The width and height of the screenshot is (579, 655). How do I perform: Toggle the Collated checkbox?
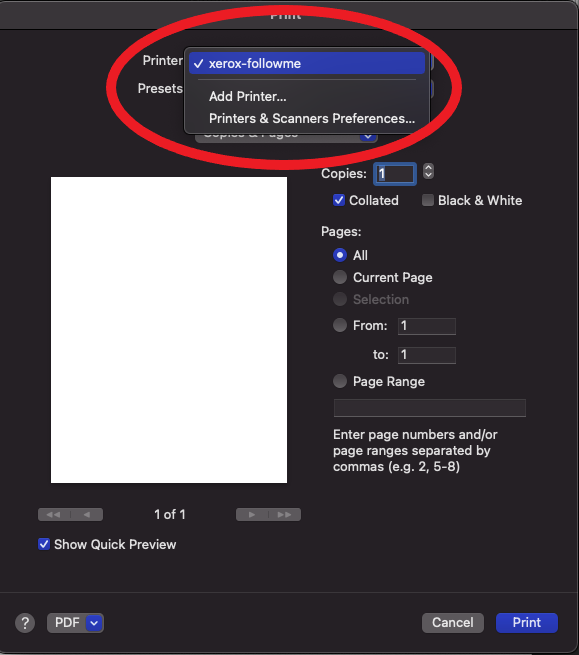click(339, 201)
